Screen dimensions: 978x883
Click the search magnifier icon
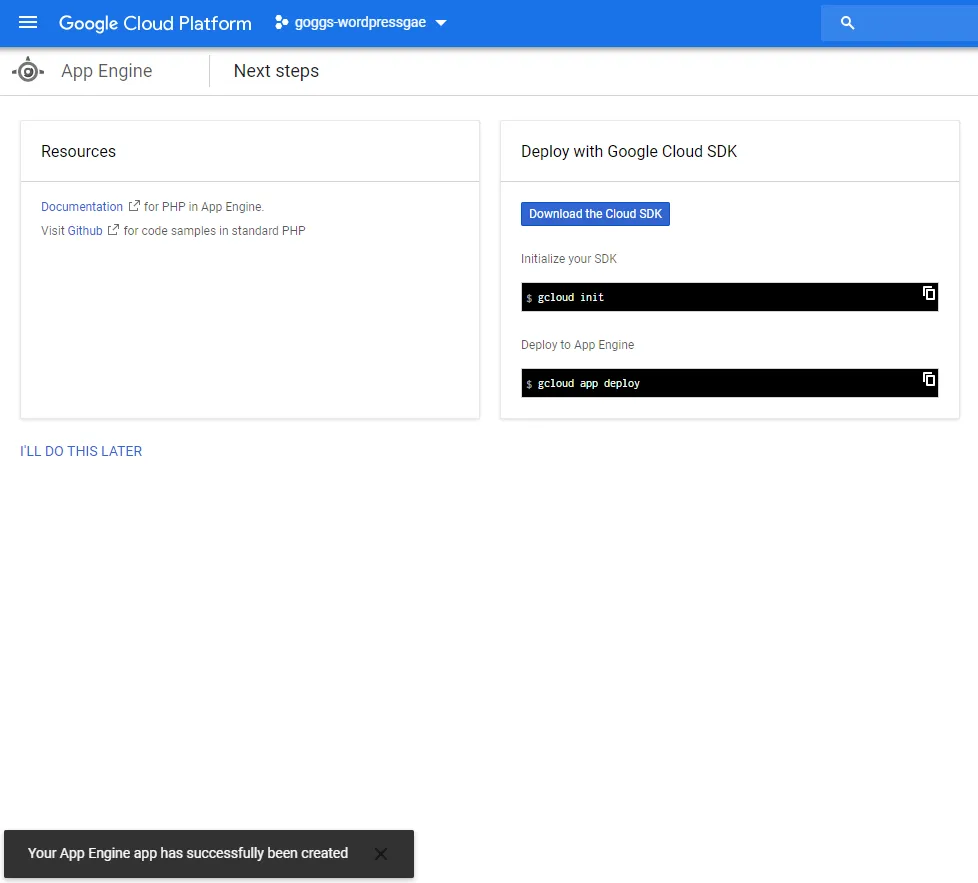pyautogui.click(x=846, y=22)
